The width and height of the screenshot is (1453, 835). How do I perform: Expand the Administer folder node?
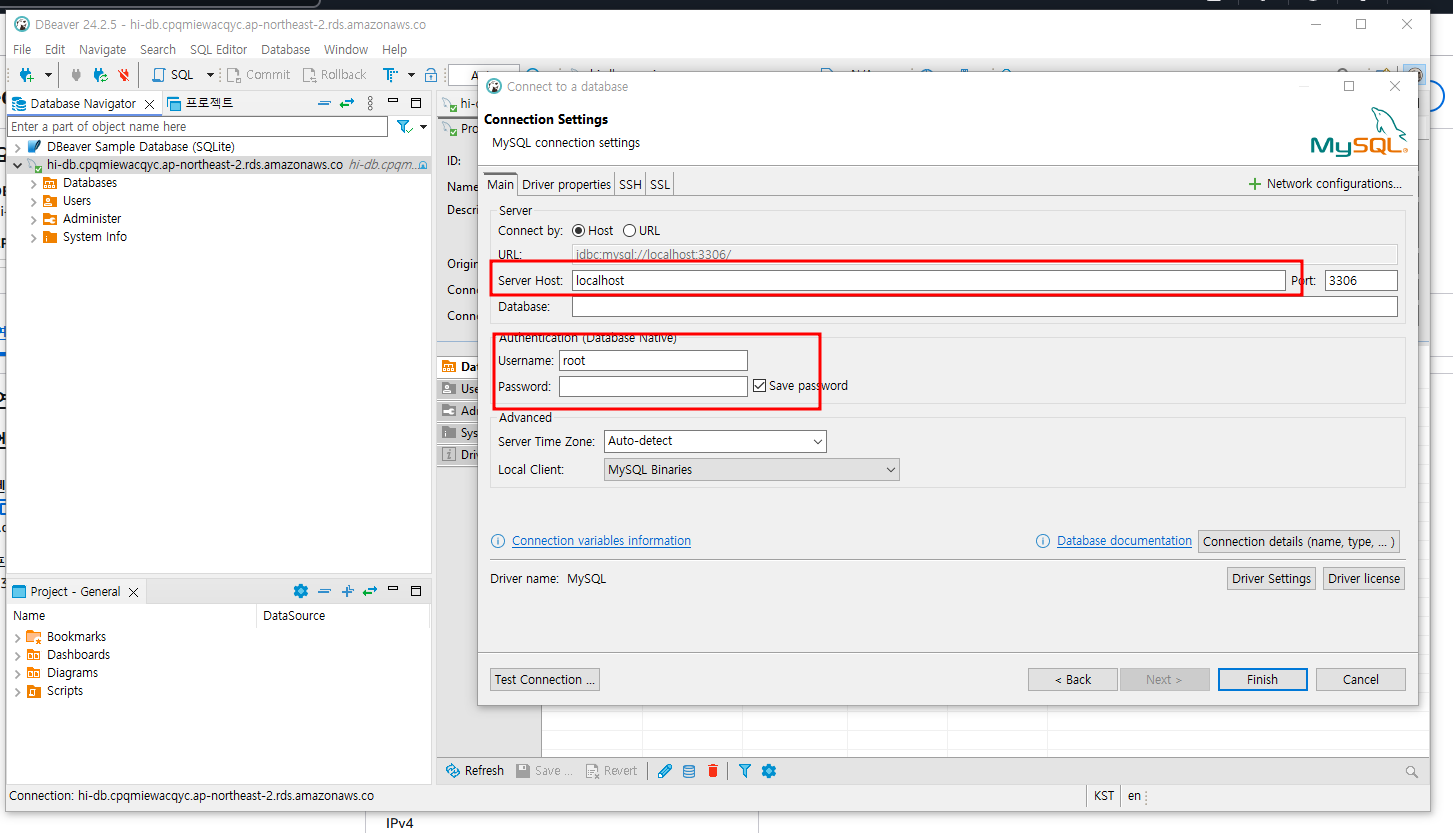coord(34,219)
